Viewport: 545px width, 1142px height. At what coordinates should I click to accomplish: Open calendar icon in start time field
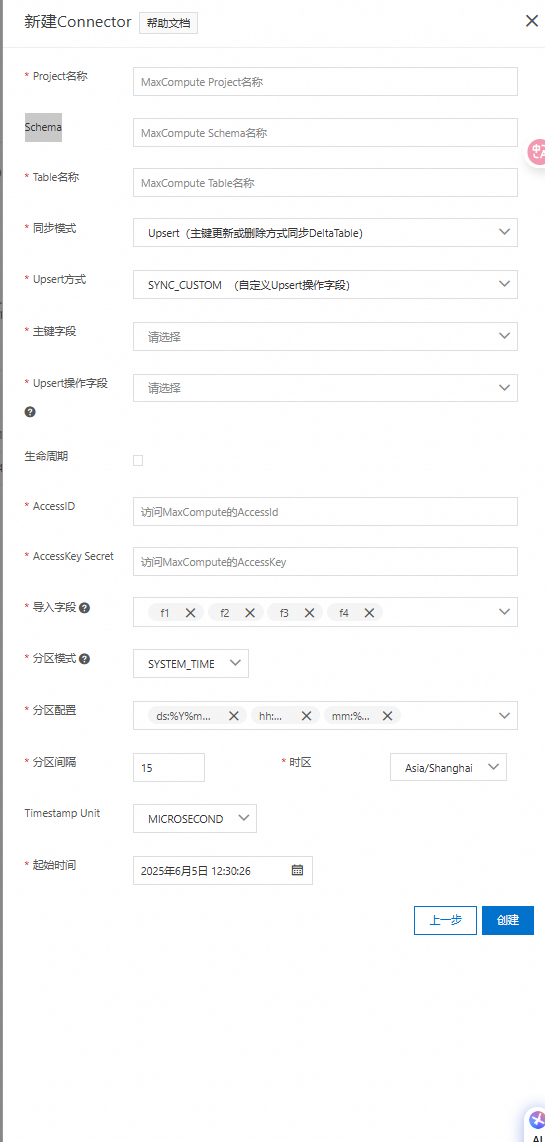(x=297, y=870)
